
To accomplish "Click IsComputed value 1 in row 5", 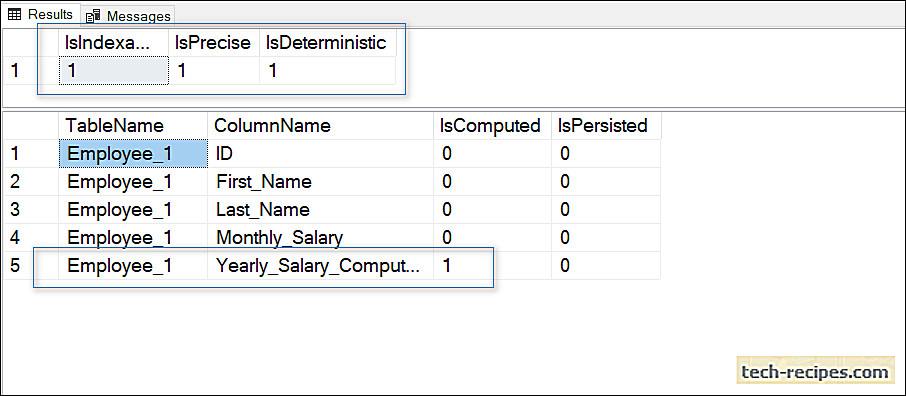I will click(492, 265).
